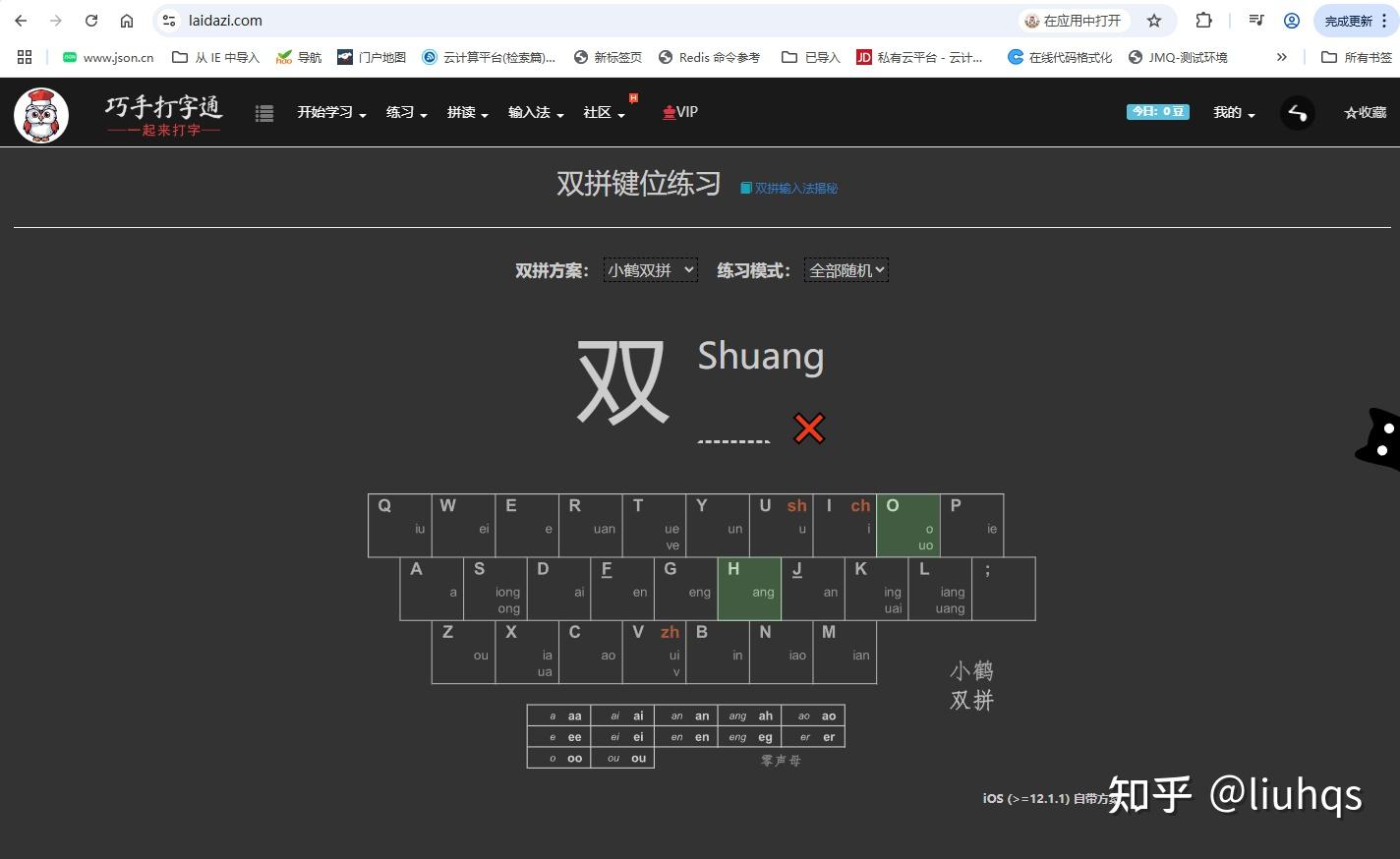Expand the 开始学习 menu
1400x859 pixels.
[331, 113]
